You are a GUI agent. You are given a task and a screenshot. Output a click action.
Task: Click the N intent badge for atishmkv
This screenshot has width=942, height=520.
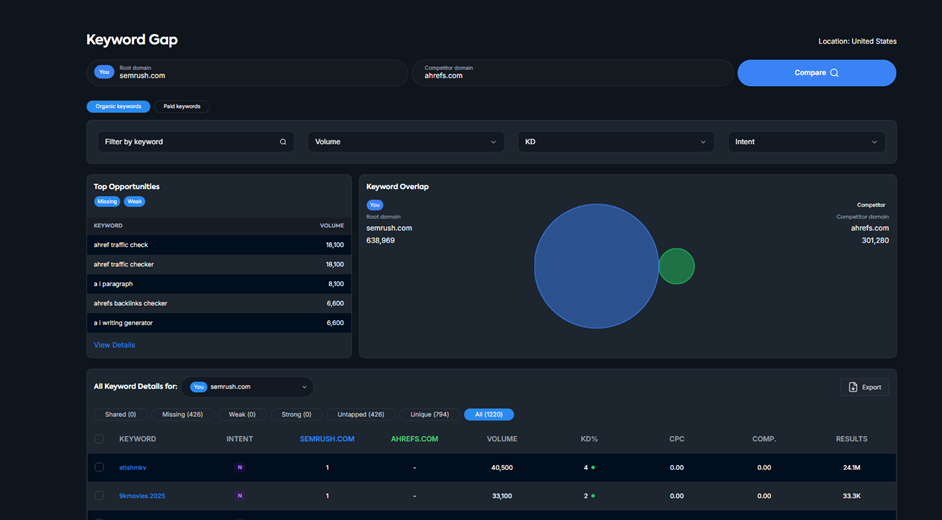click(239, 467)
